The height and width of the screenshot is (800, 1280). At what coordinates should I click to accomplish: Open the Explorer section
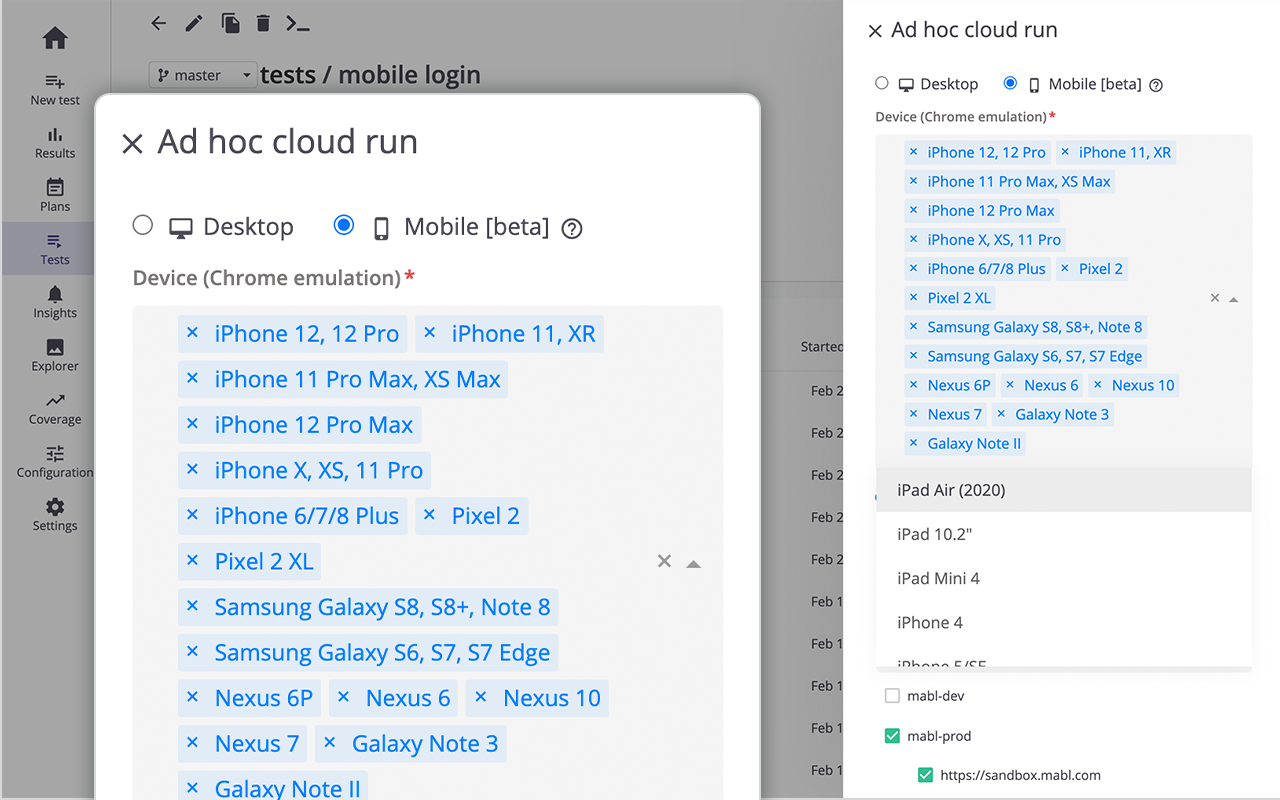click(55, 354)
